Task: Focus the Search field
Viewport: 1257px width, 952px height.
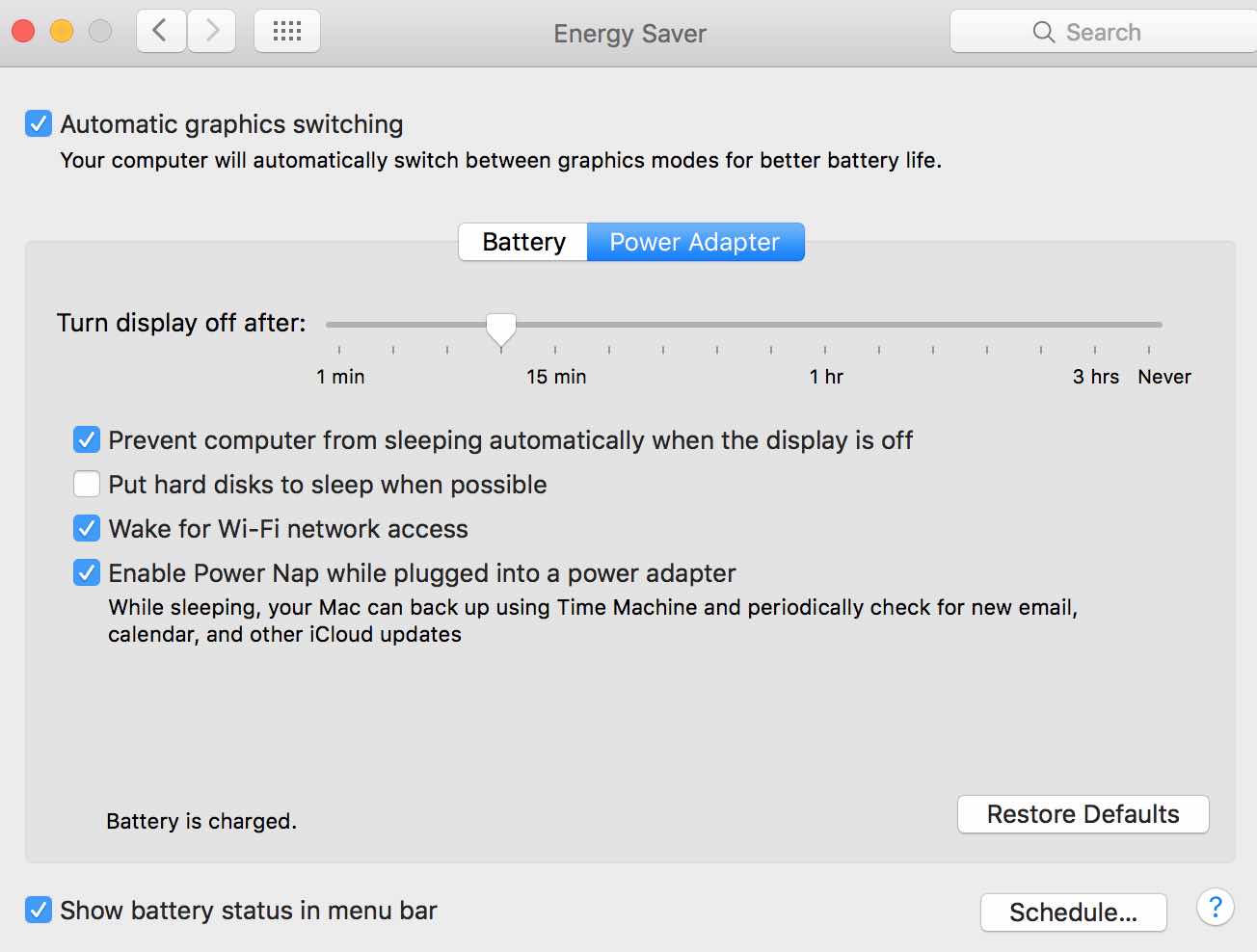Action: tap(1104, 32)
